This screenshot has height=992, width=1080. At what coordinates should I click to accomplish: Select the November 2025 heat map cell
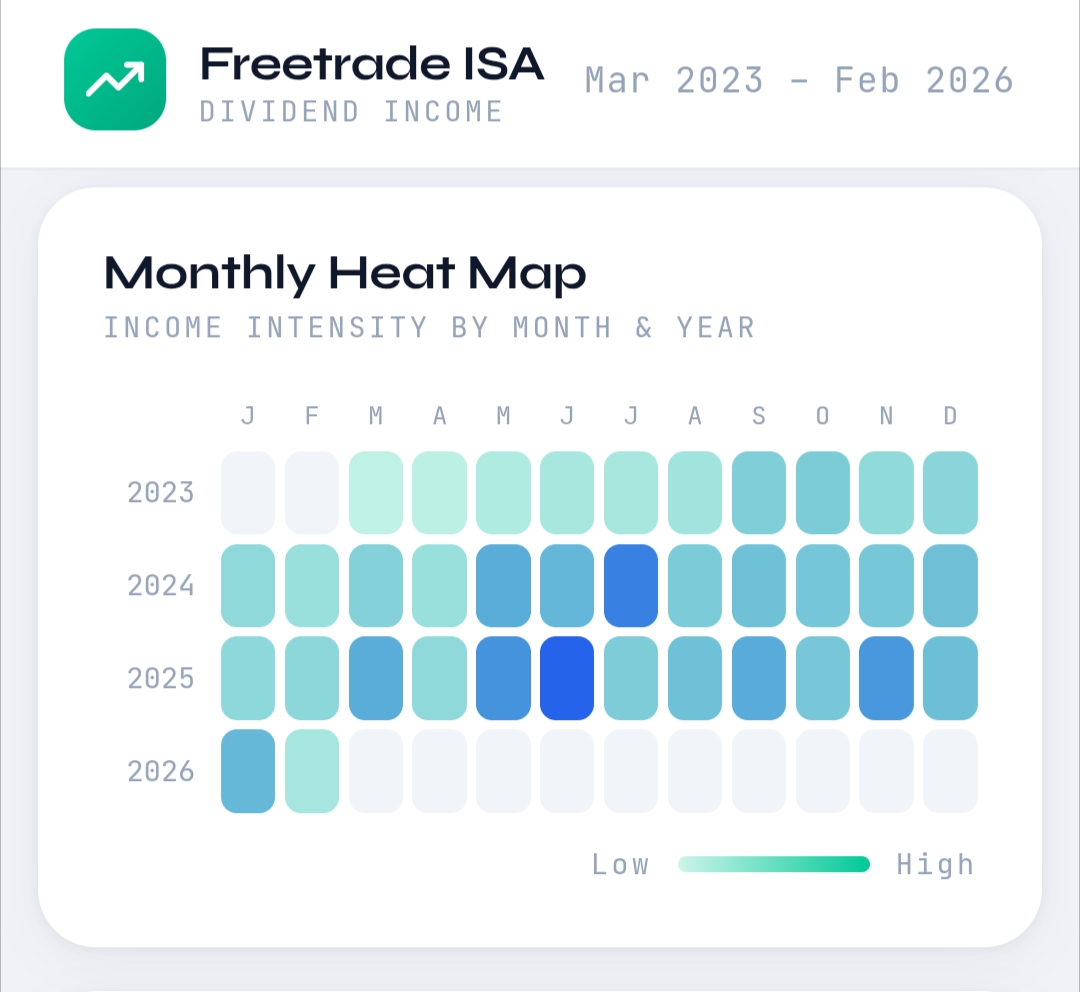point(886,678)
